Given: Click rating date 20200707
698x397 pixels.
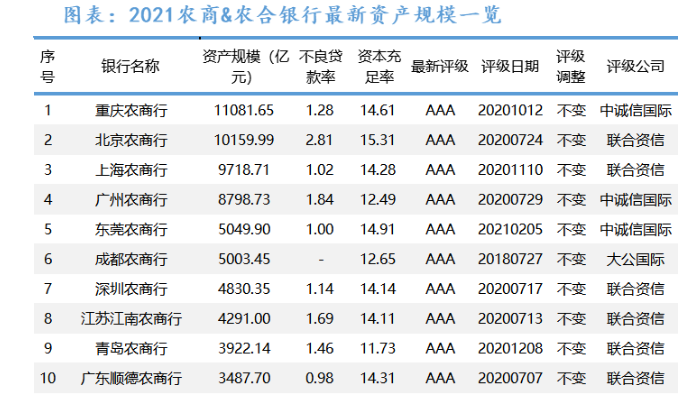Looking at the screenshot, I should (x=510, y=378).
